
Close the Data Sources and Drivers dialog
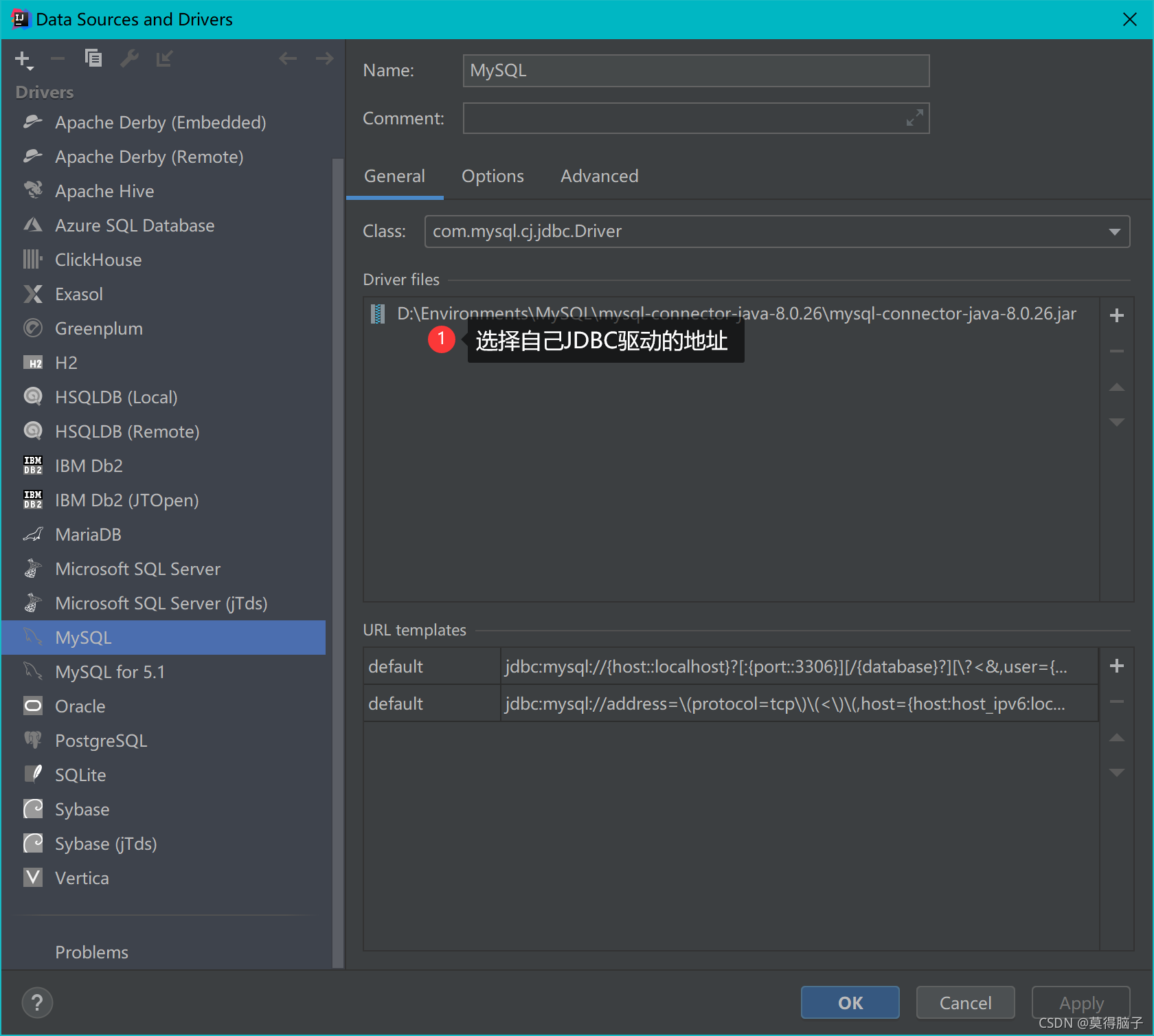1129,19
